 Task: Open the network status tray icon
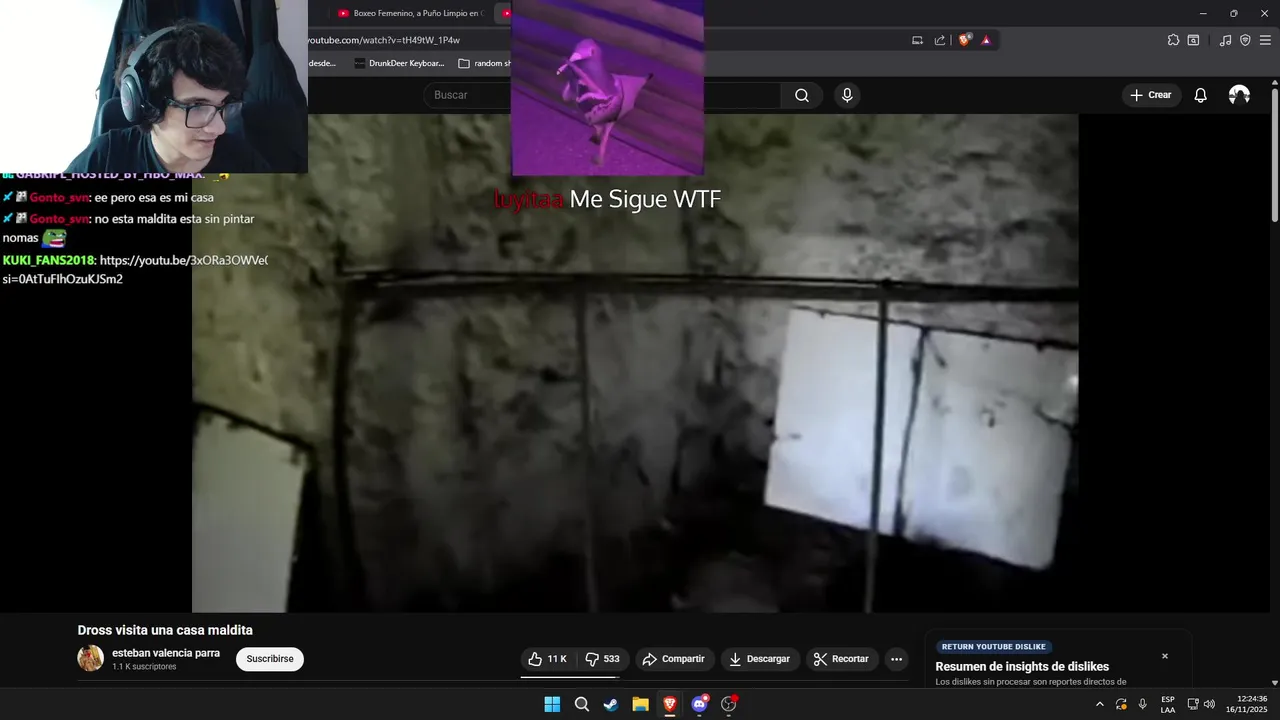tap(1193, 704)
